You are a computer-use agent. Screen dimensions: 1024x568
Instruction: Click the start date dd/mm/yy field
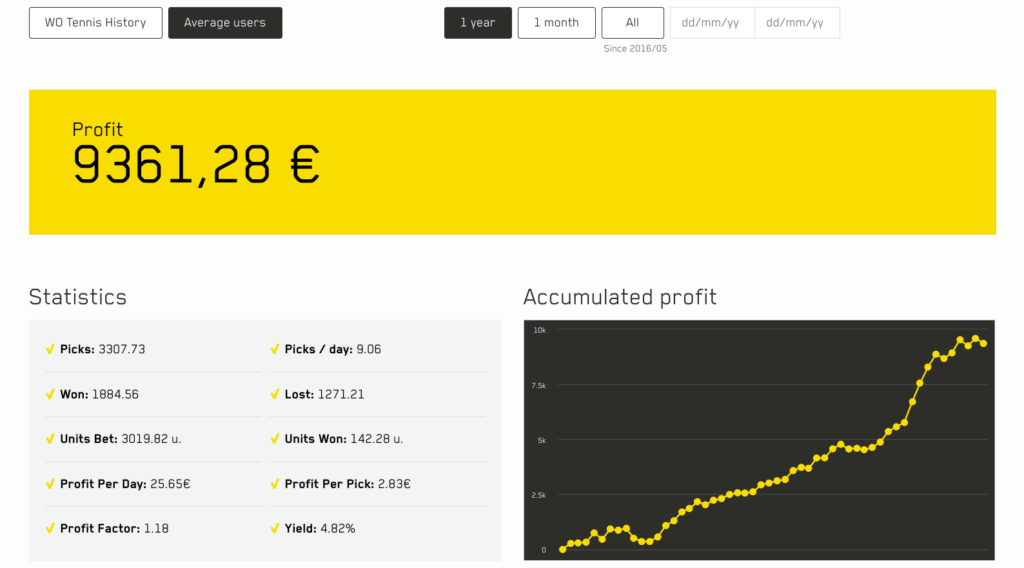711,23
